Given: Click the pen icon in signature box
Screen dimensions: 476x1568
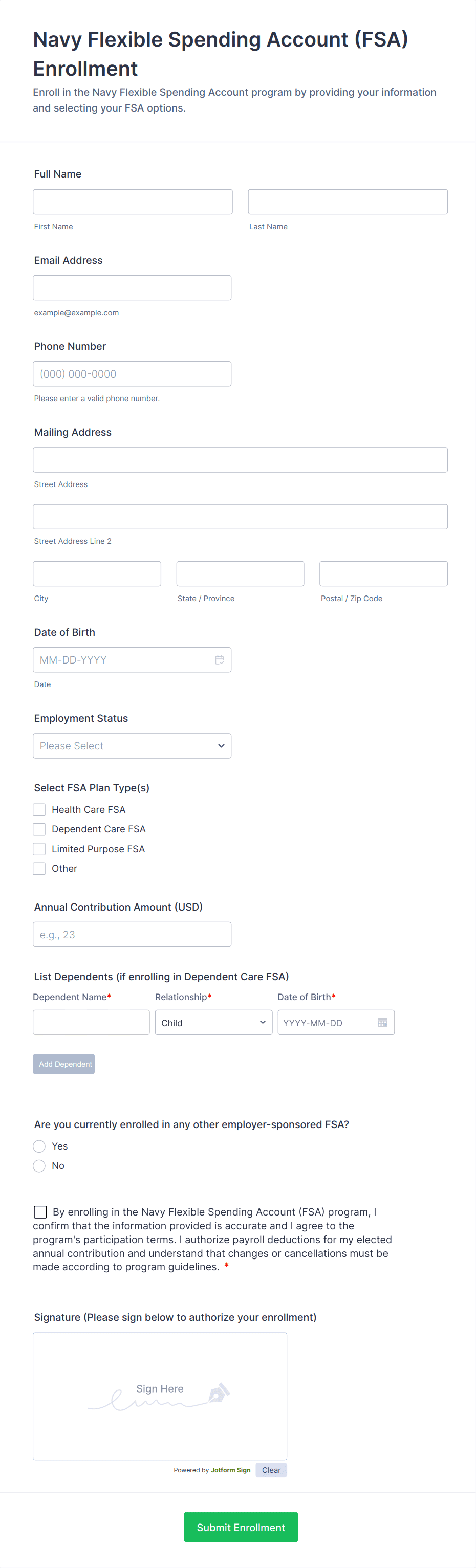Looking at the screenshot, I should click(219, 1393).
